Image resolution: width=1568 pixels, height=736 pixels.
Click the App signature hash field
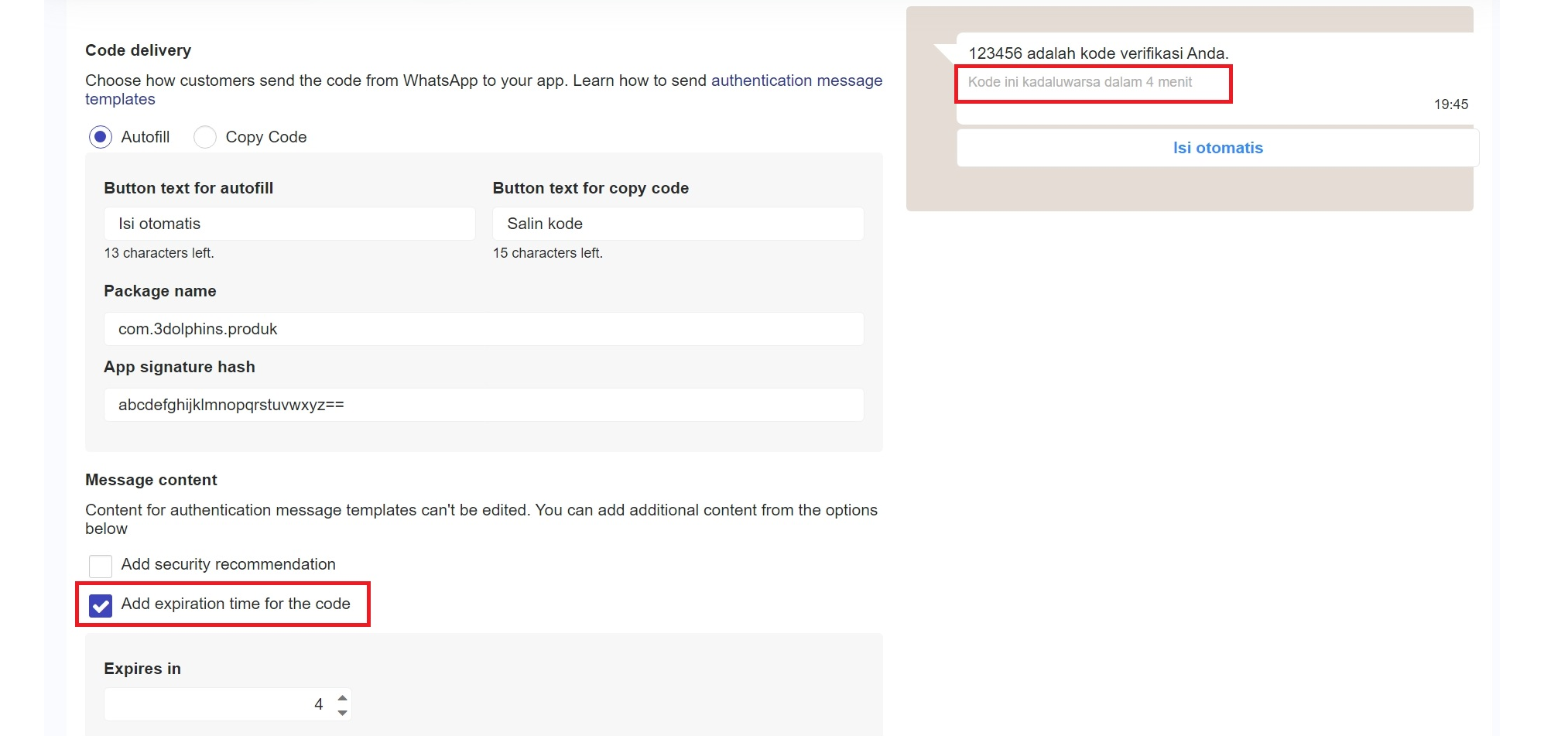483,405
